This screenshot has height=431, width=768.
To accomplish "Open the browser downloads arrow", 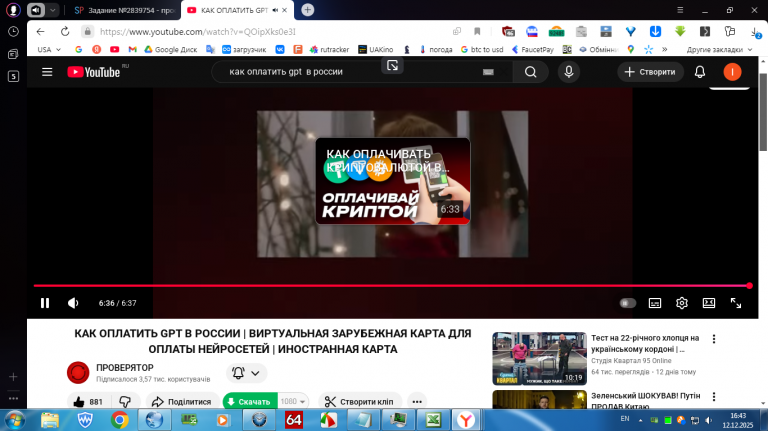I will click(755, 32).
